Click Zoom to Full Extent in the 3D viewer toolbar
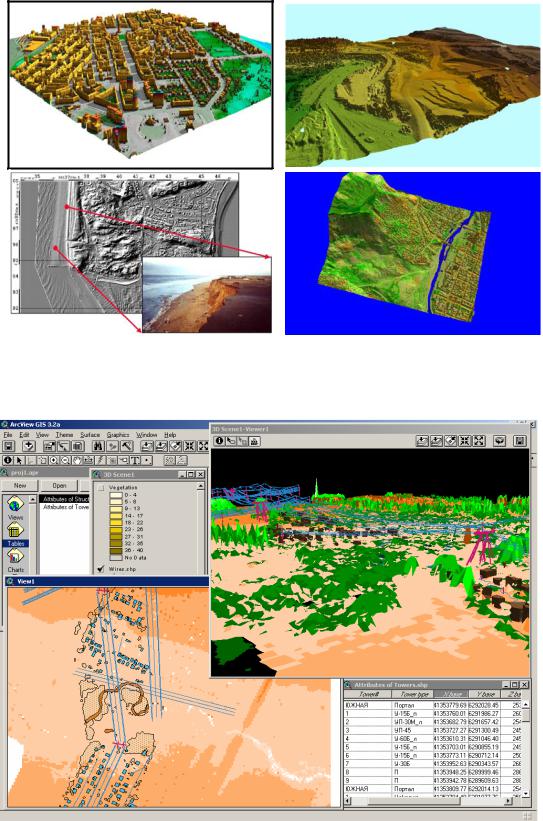Viewport: 543px width, 821px height. pos(423,441)
